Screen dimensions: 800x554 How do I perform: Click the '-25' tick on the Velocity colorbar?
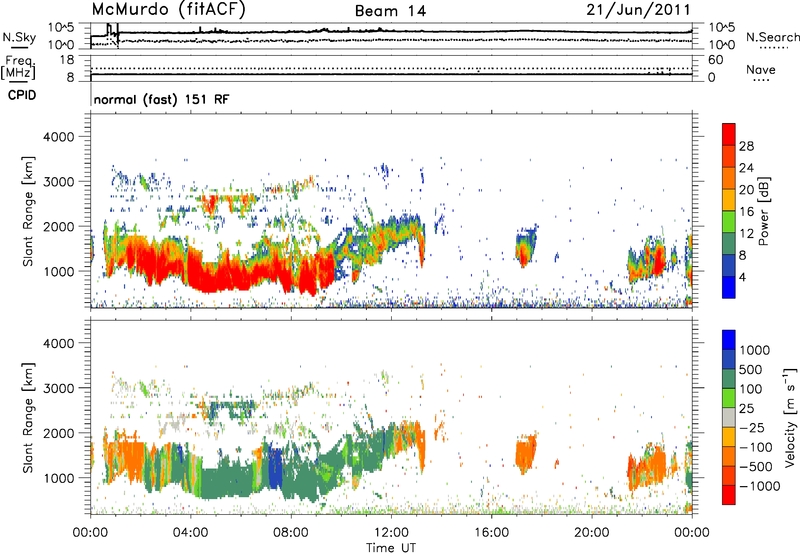(752, 428)
